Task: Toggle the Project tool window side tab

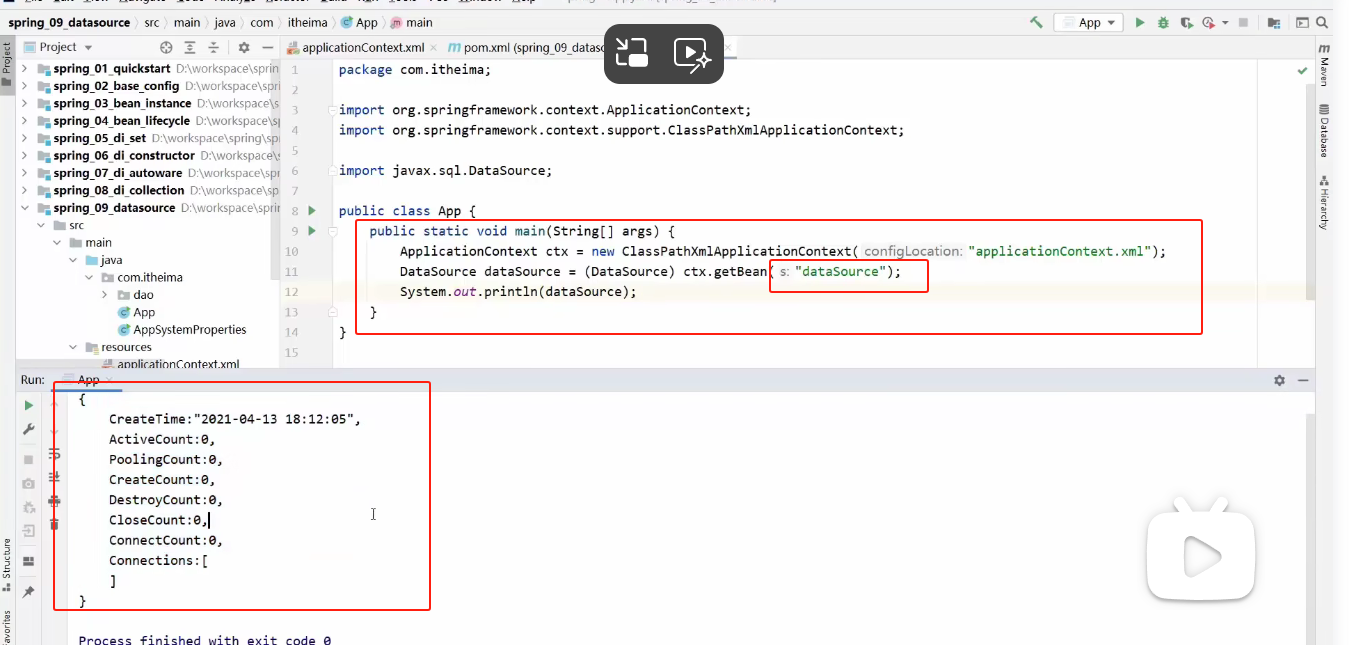Action: pos(6,65)
